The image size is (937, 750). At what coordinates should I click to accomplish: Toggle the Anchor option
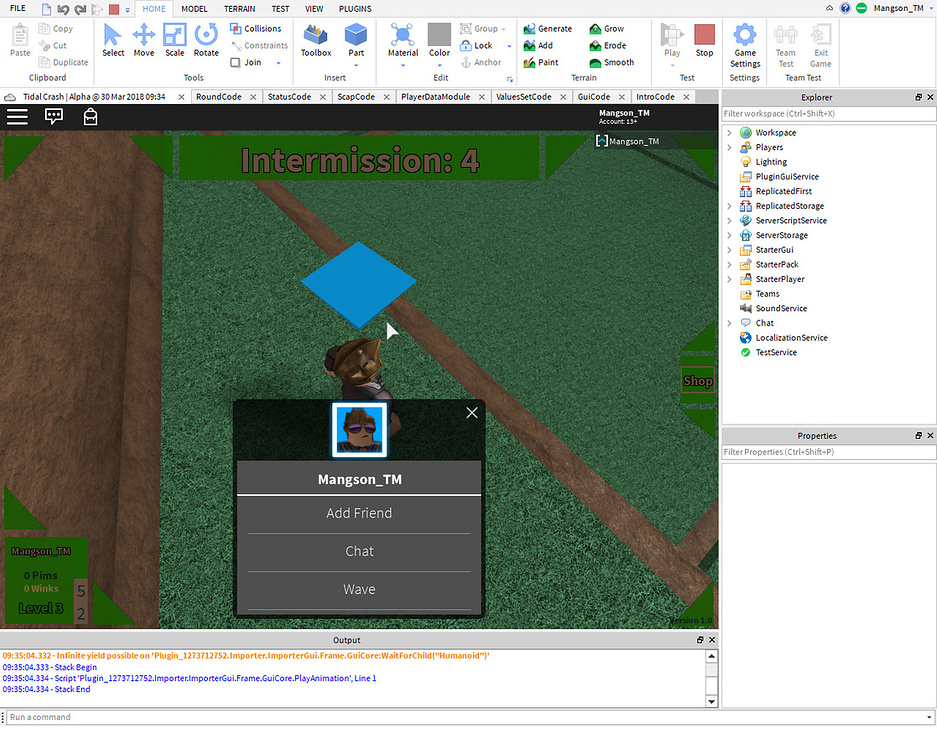click(481, 62)
